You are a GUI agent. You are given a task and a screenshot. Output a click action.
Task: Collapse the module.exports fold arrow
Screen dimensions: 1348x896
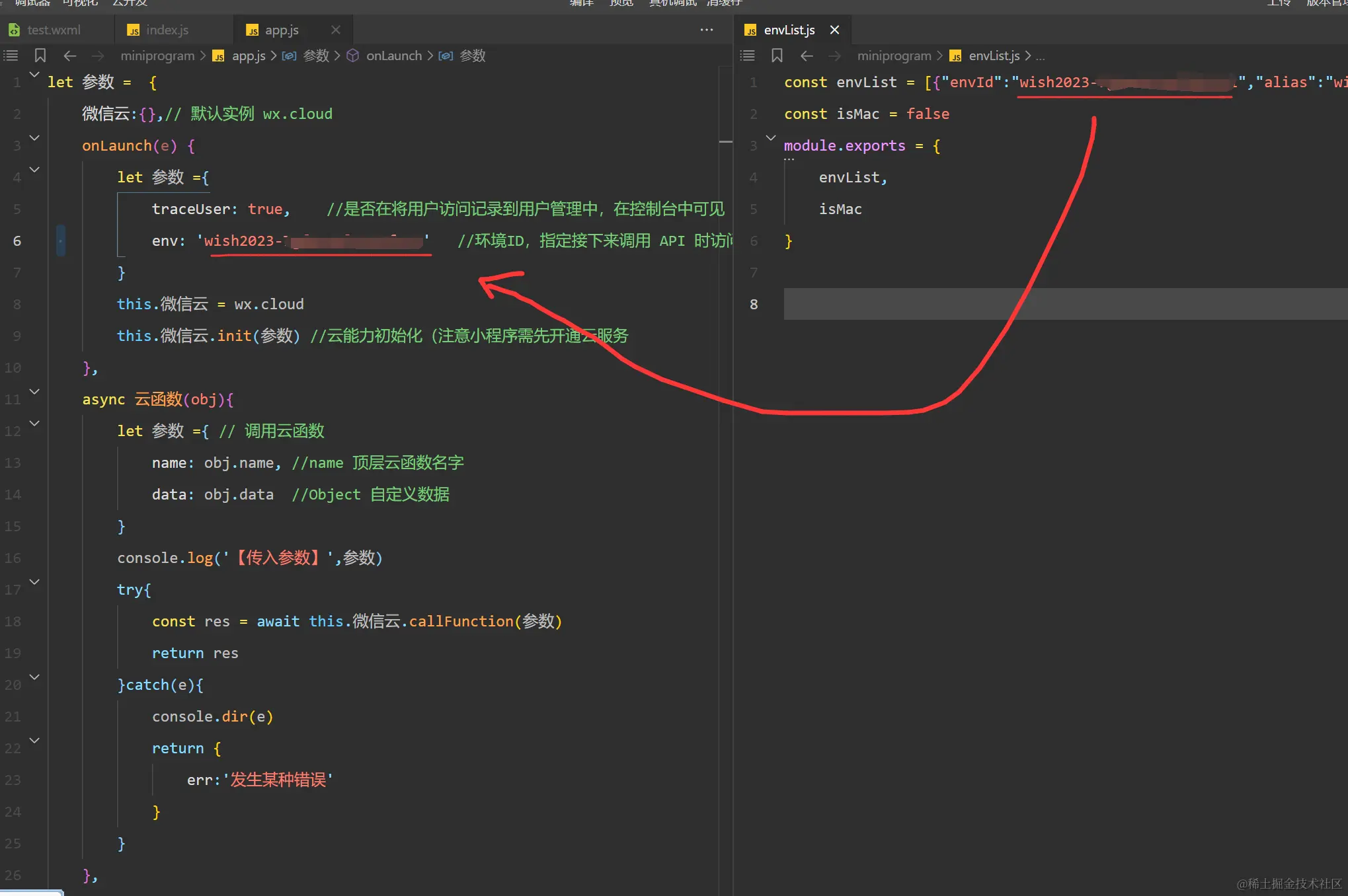point(771,138)
